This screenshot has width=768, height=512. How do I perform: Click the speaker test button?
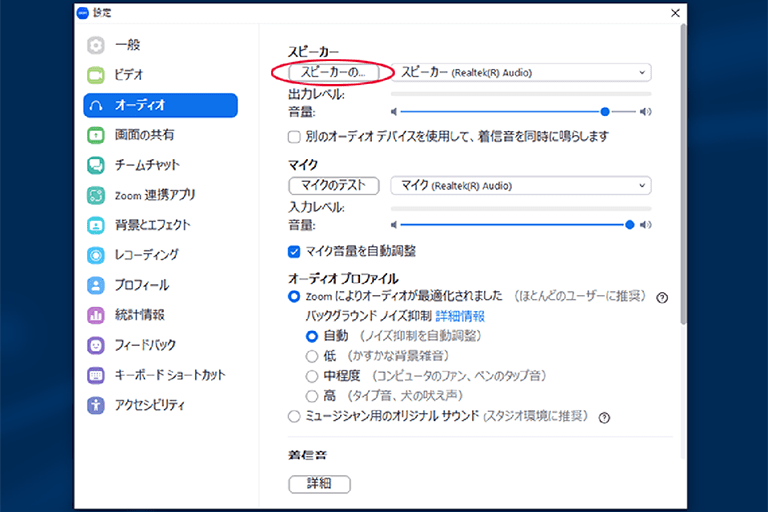coord(334,73)
